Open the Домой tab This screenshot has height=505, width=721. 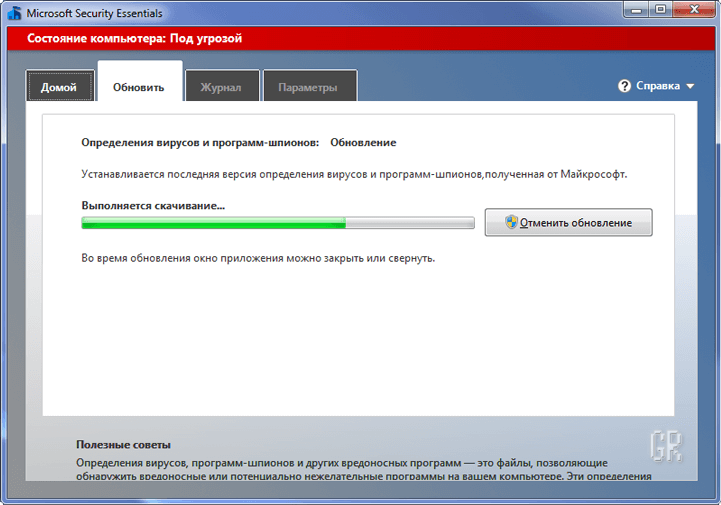click(60, 86)
